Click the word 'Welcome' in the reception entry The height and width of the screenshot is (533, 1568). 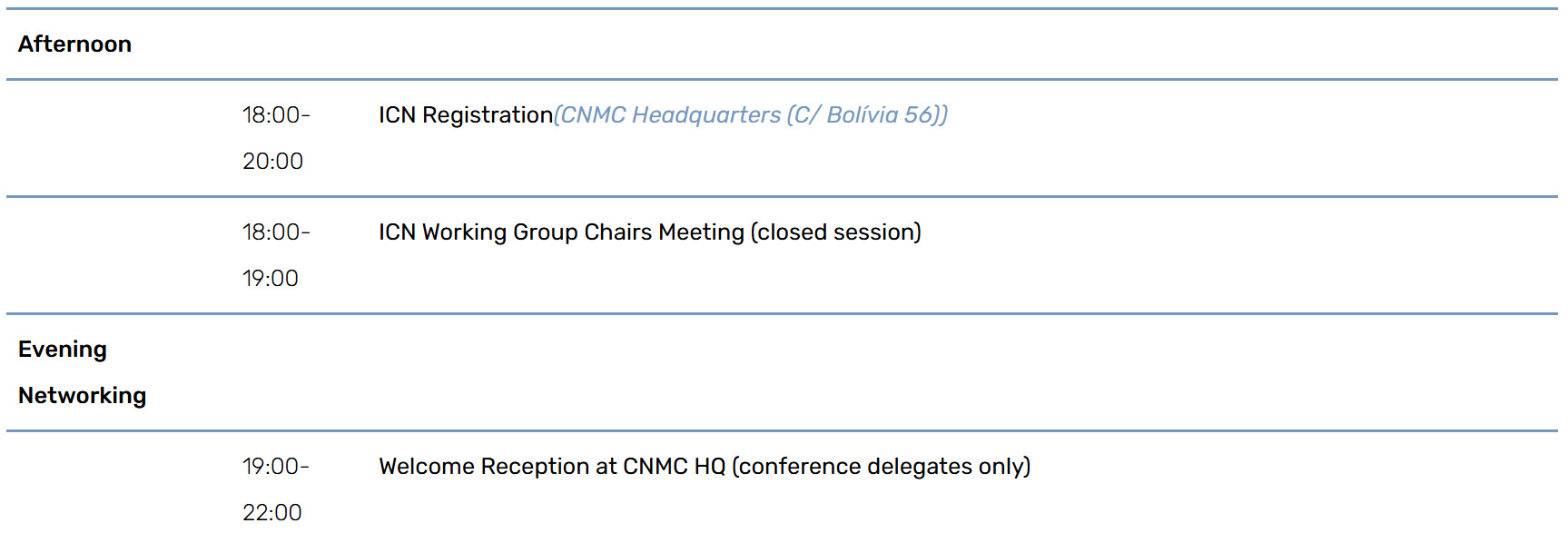pyautogui.click(x=426, y=467)
